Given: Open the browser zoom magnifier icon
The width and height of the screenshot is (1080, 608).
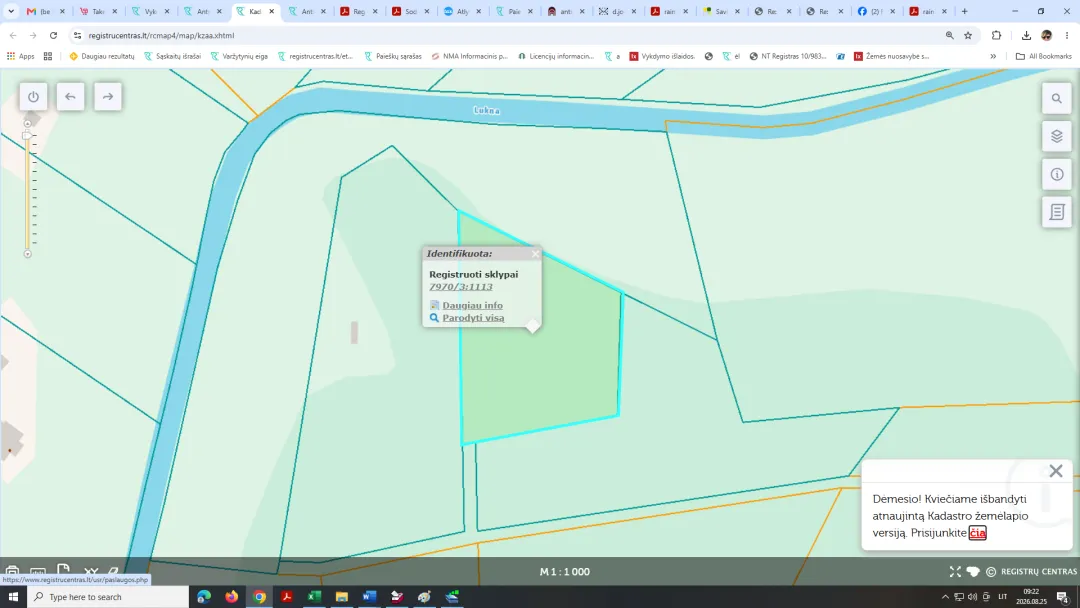Looking at the screenshot, I should click(x=949, y=35).
